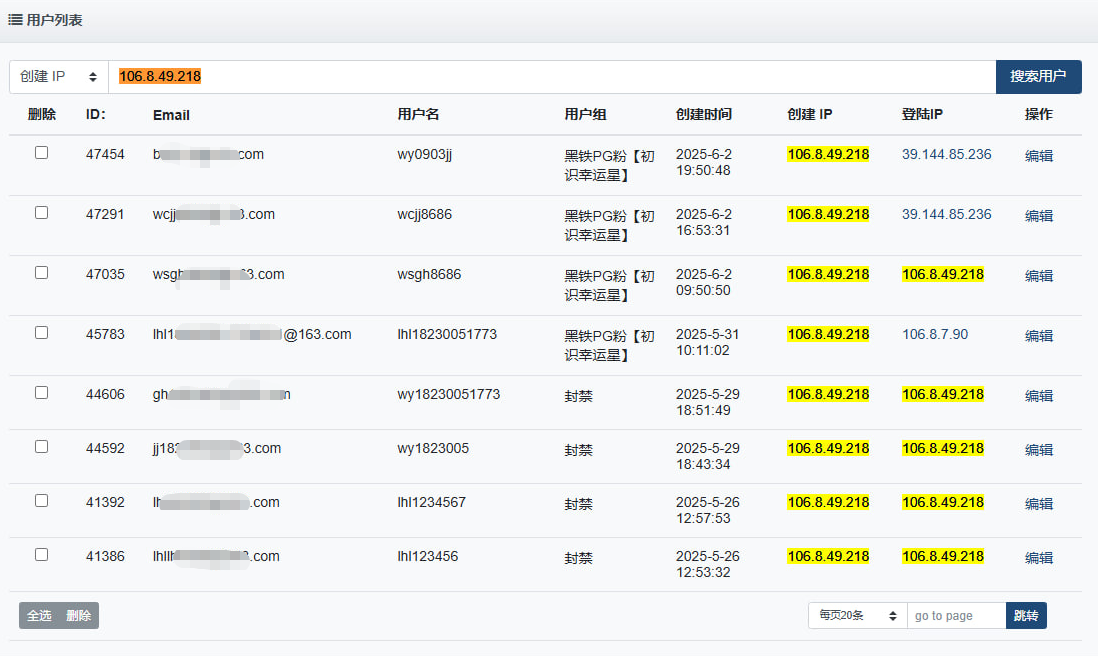Click 编辑 for user wcjj8686
The height and width of the screenshot is (656, 1098).
click(1038, 216)
